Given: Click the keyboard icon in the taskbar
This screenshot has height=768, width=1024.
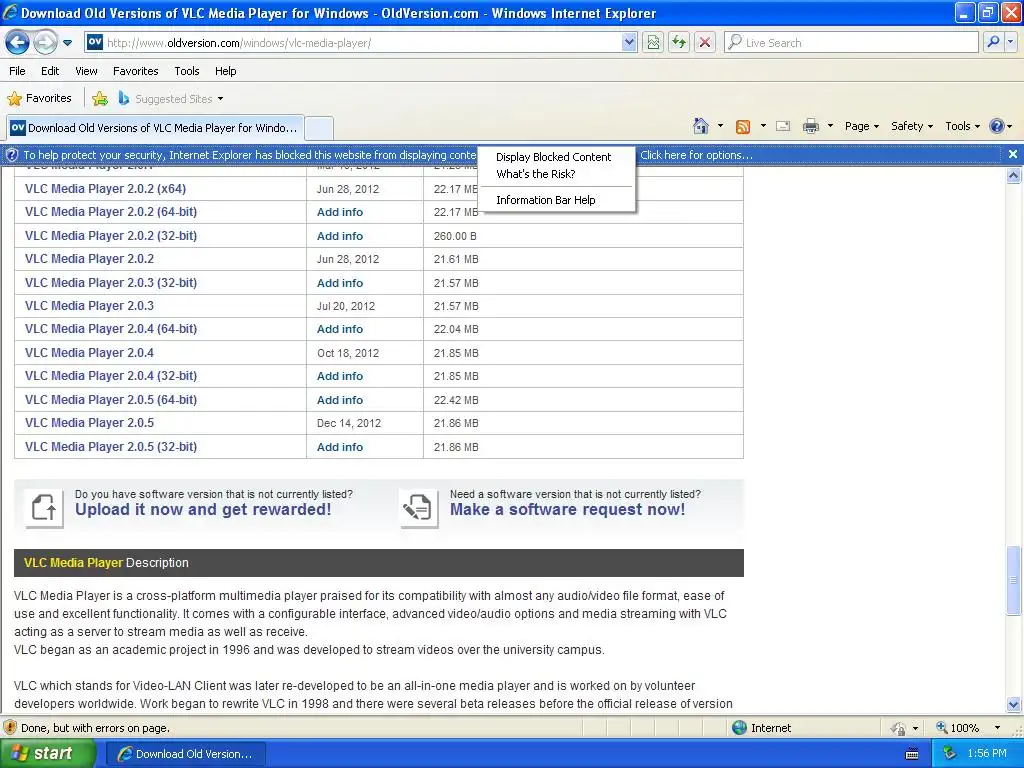Looking at the screenshot, I should coord(912,754).
